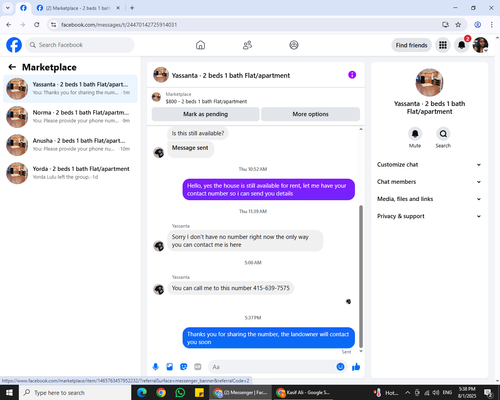The height and width of the screenshot is (400, 500).
Task: Click listing photo in right panel
Action: (x=429, y=82)
